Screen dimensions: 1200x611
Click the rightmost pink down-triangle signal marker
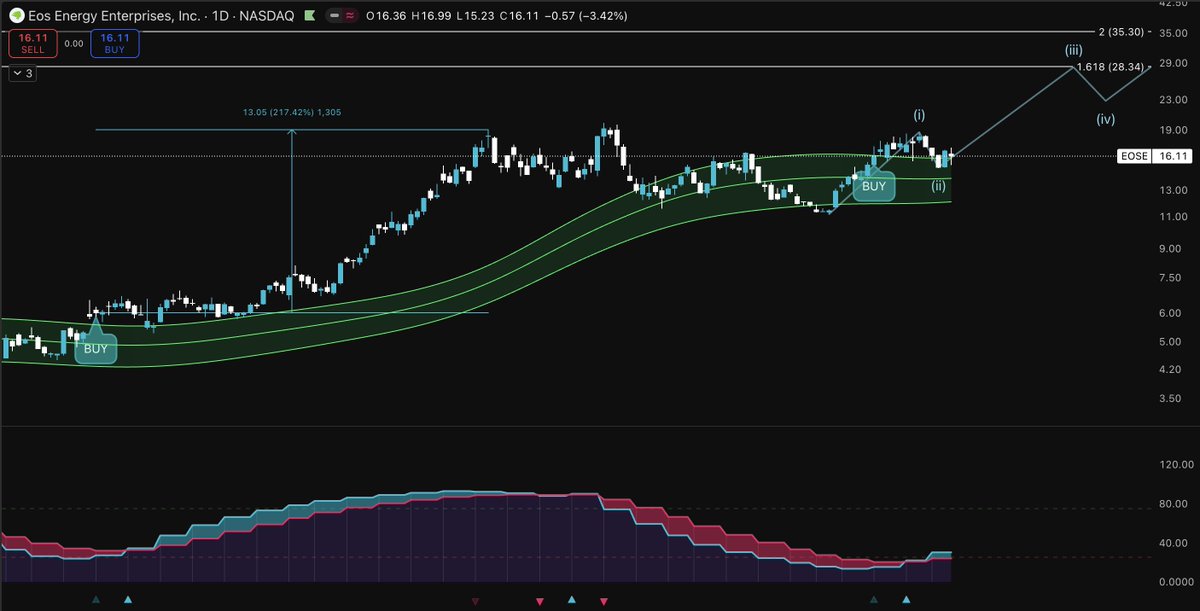click(604, 601)
